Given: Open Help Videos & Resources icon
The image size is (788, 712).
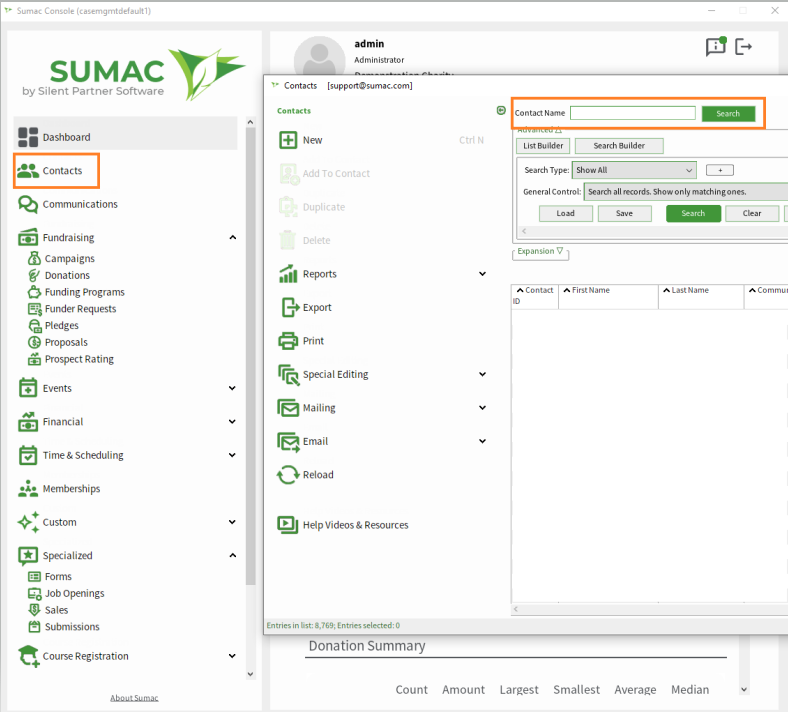Looking at the screenshot, I should (x=288, y=525).
